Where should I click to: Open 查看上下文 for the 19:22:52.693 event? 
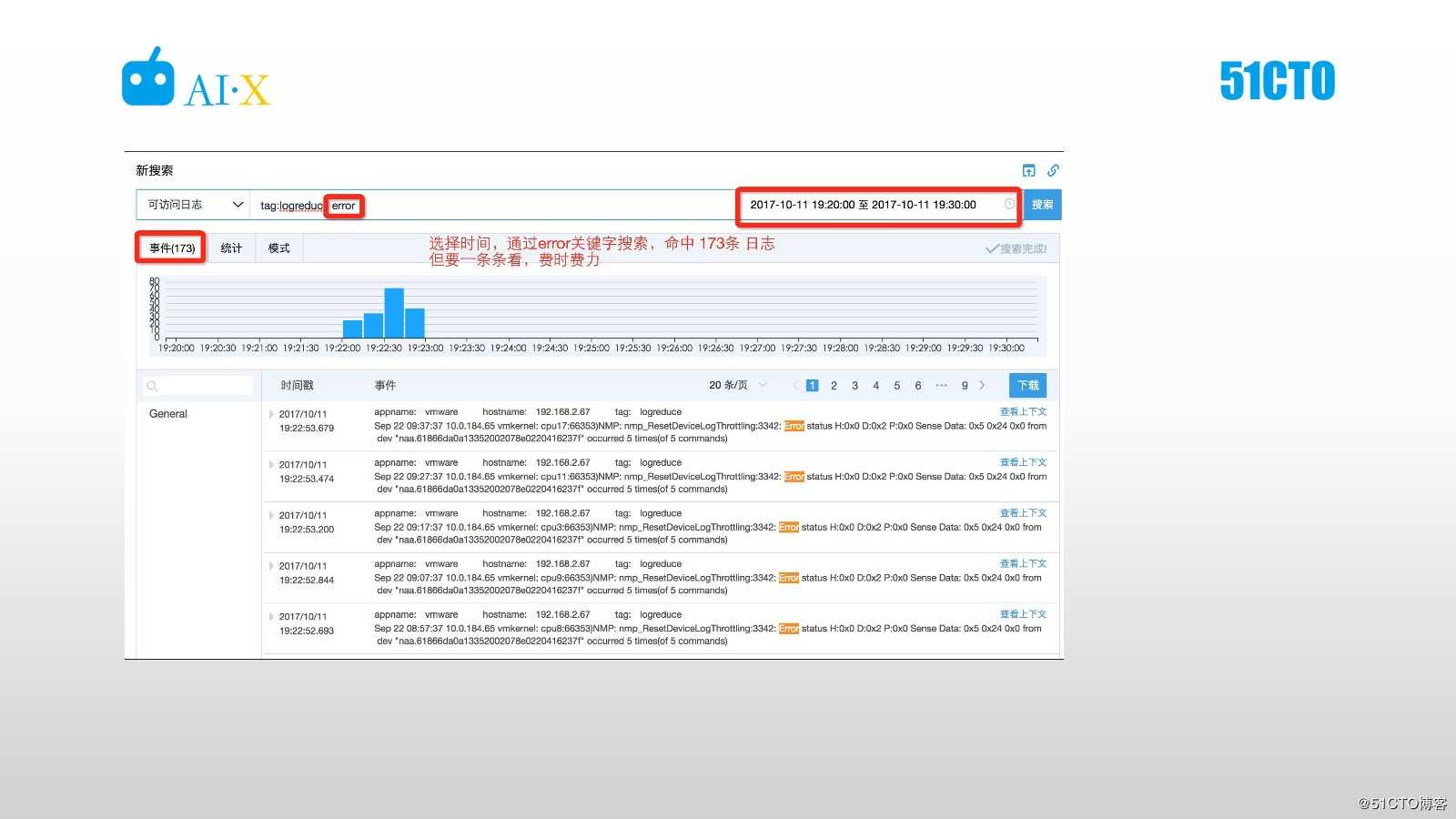(1023, 614)
